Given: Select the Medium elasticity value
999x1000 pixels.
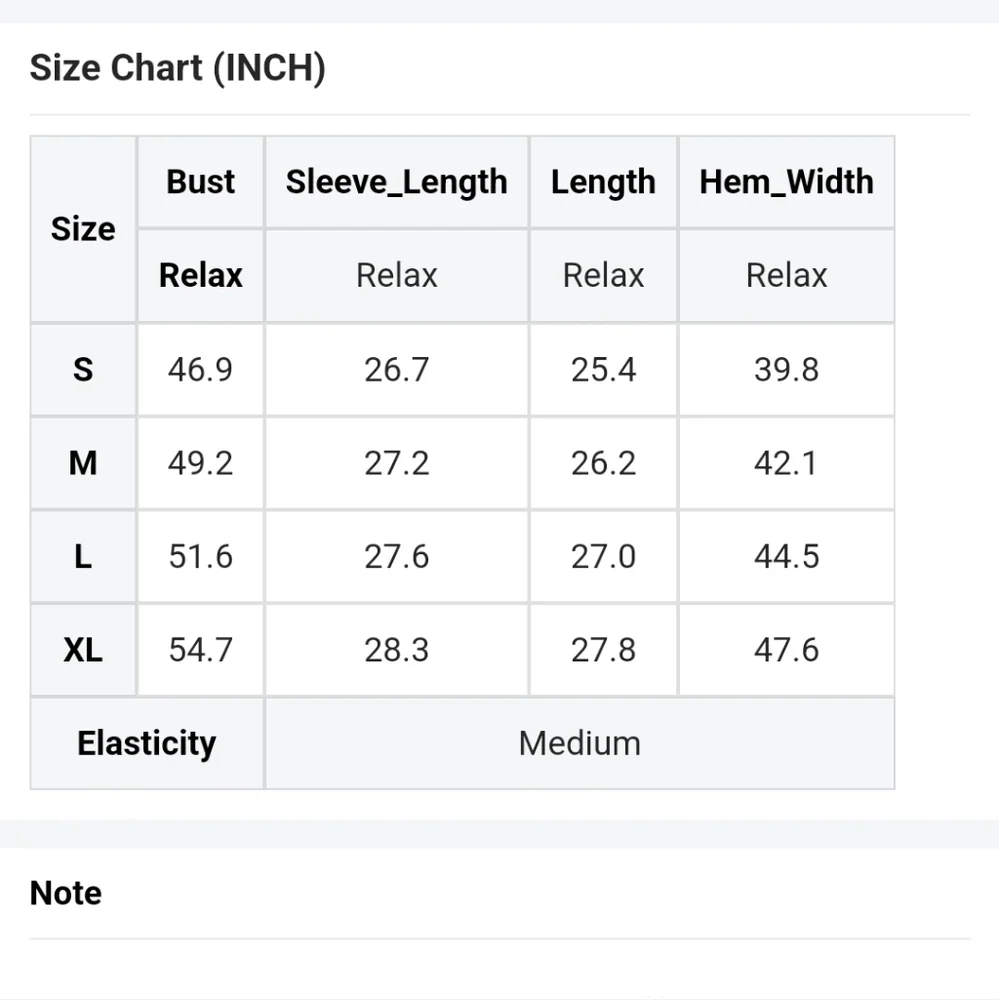Looking at the screenshot, I should click(579, 743).
